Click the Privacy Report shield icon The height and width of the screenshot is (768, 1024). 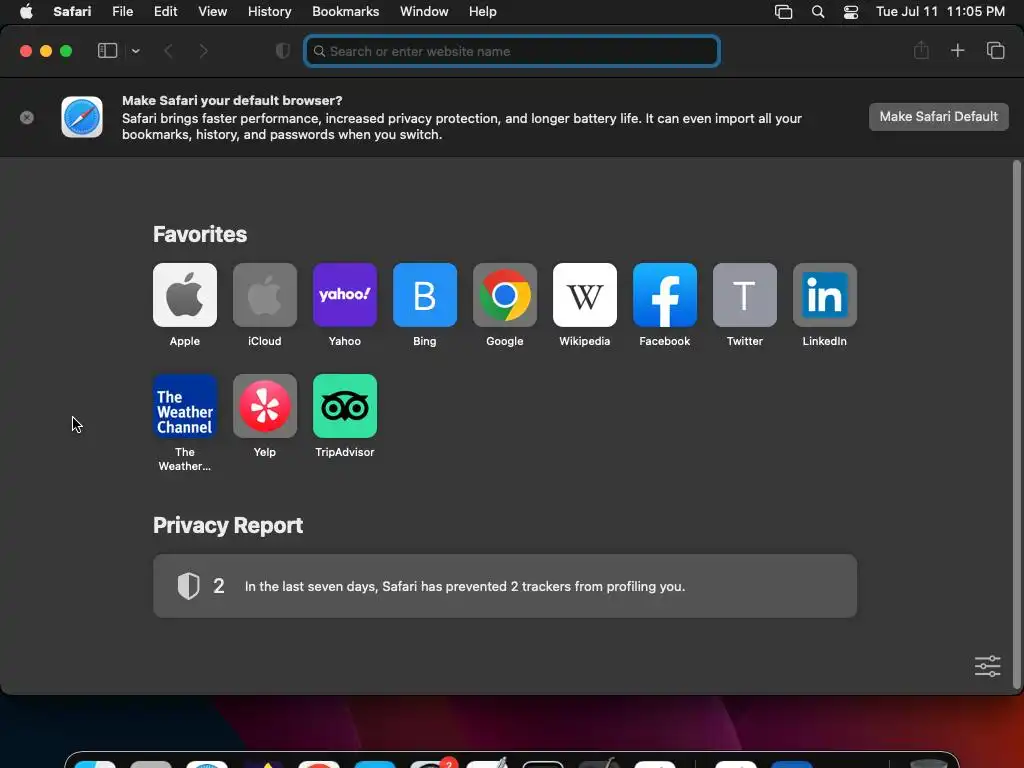188,586
